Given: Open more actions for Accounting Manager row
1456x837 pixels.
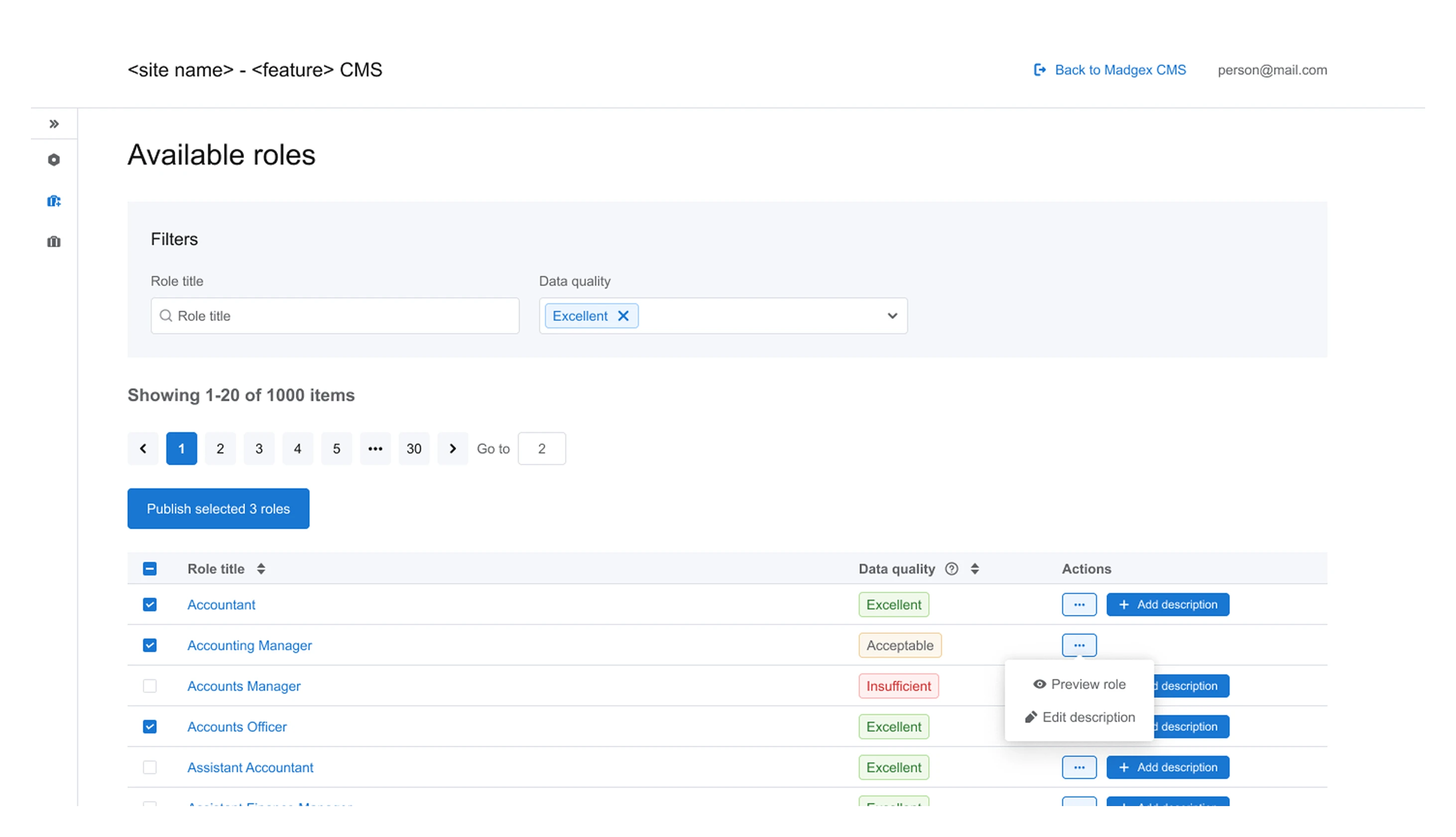Looking at the screenshot, I should [x=1079, y=645].
